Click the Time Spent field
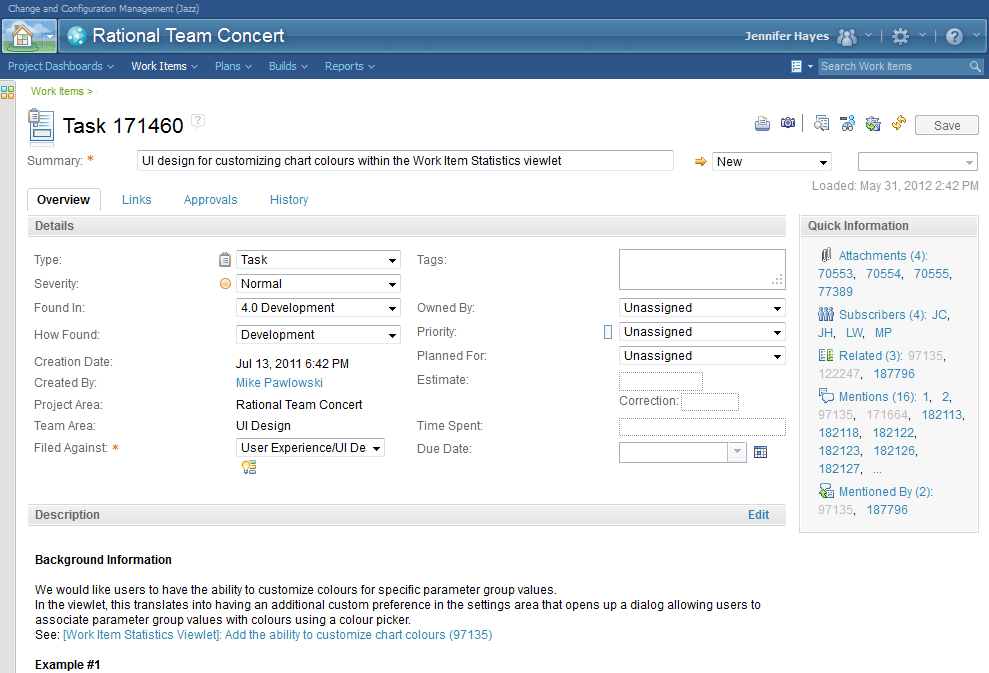 point(702,427)
